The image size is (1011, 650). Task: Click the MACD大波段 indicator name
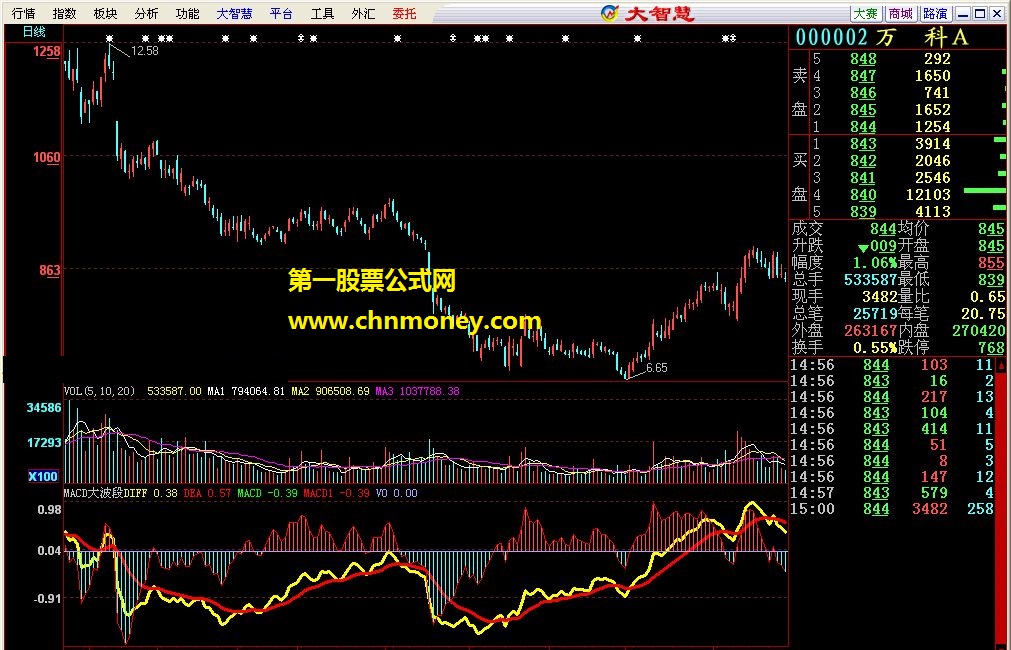tap(93, 493)
